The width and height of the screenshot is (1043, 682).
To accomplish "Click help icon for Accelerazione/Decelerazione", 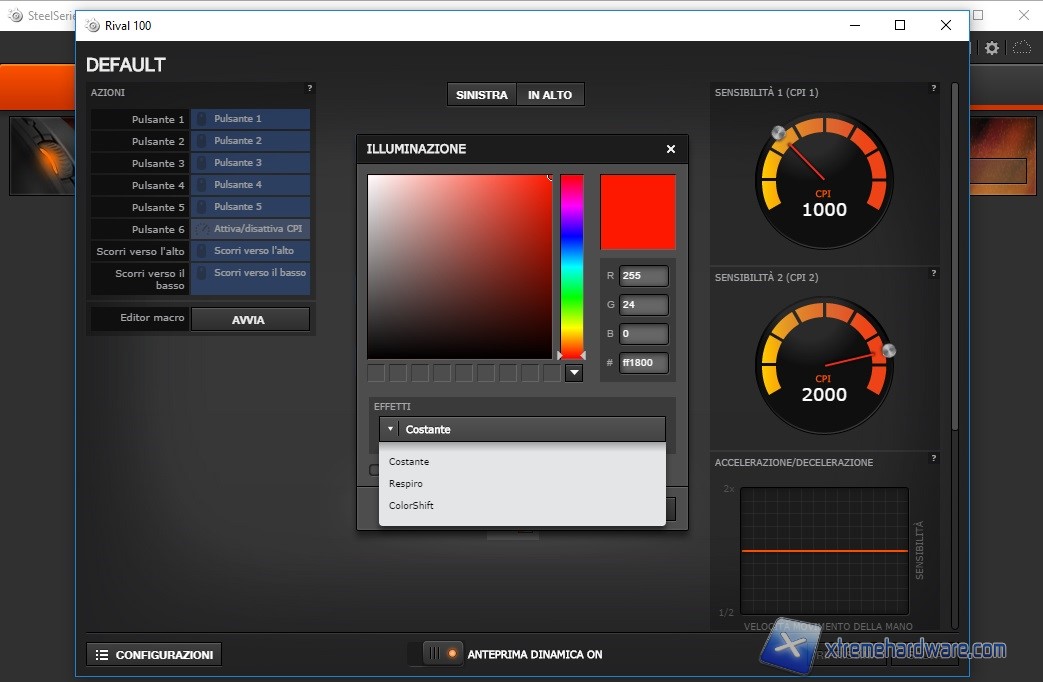I will (934, 459).
